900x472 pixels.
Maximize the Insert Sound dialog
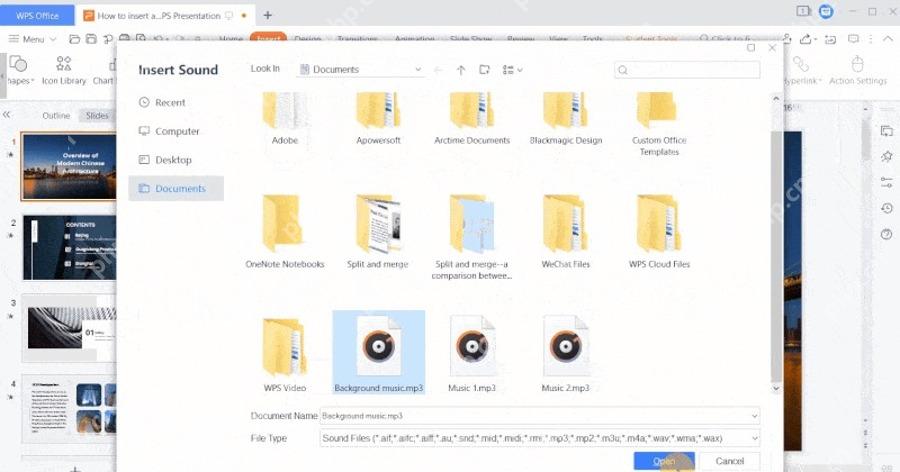751,48
